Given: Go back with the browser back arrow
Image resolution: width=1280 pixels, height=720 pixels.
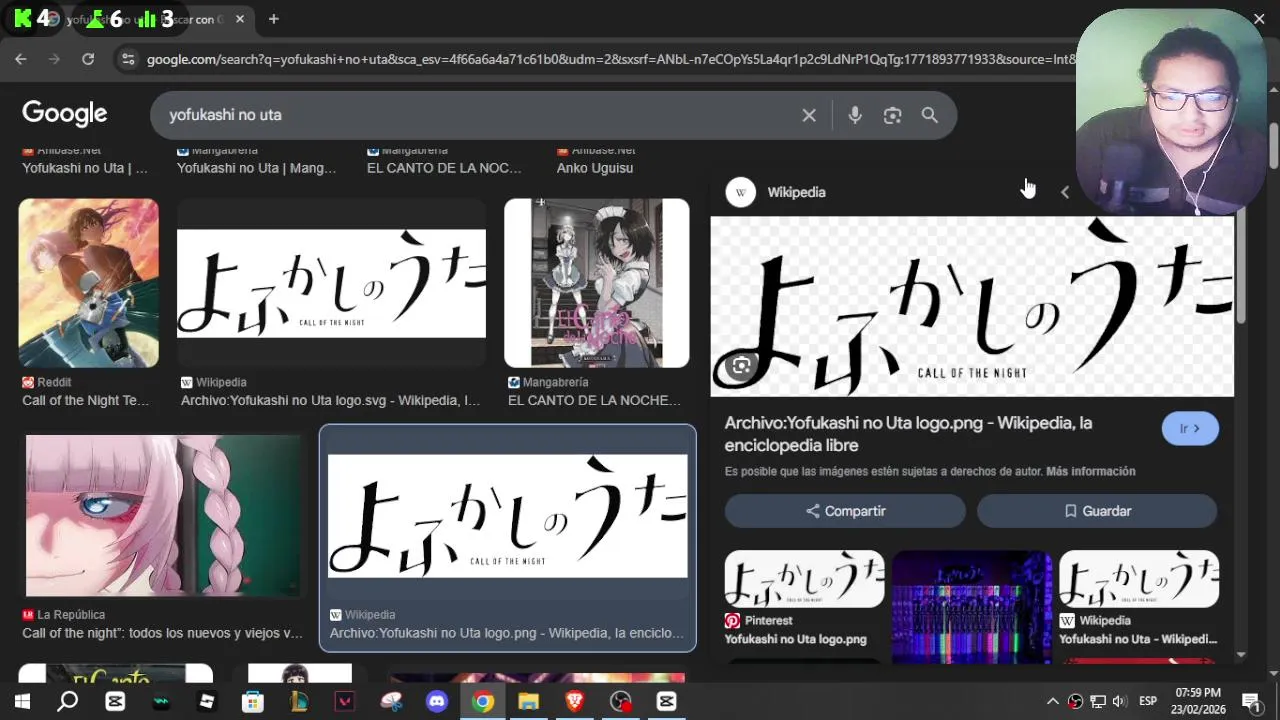Looking at the screenshot, I should tap(21, 60).
